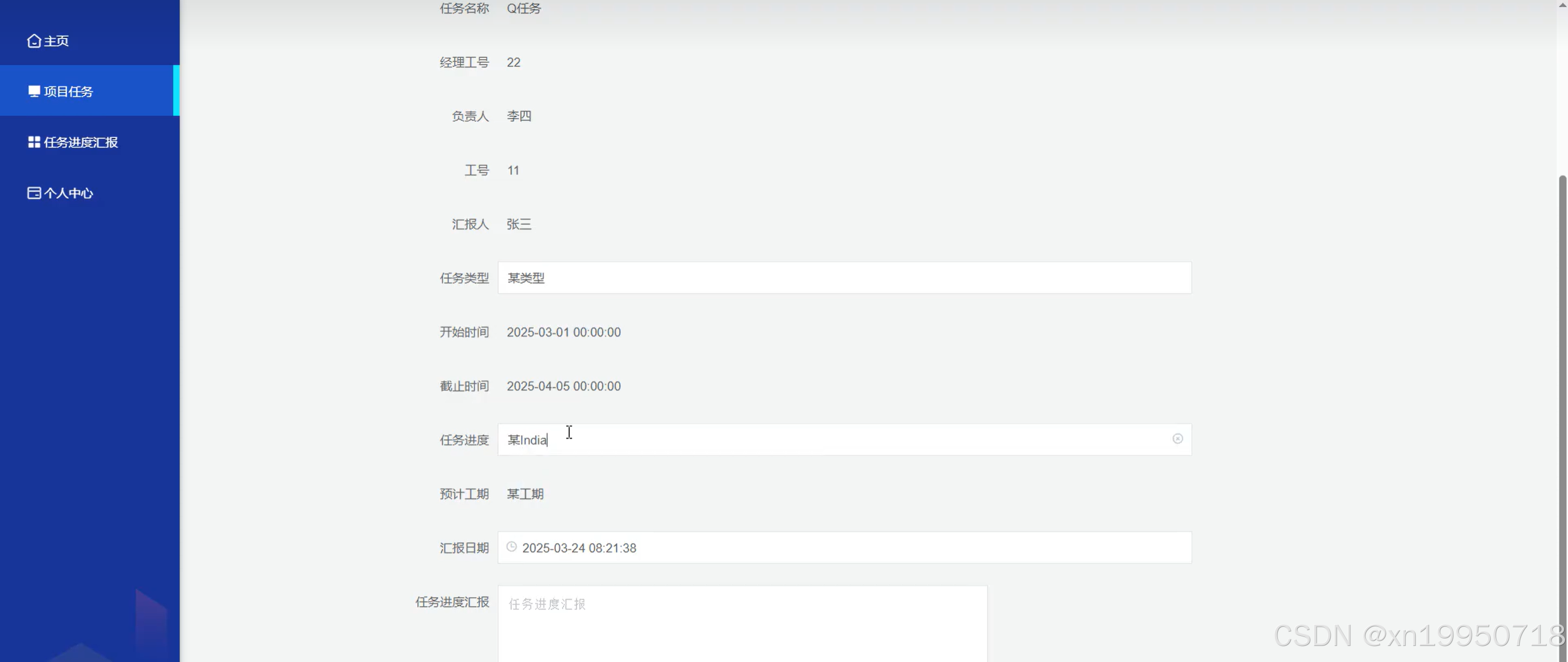
Task: Select the 任务名称 value Q任务
Action: point(524,9)
